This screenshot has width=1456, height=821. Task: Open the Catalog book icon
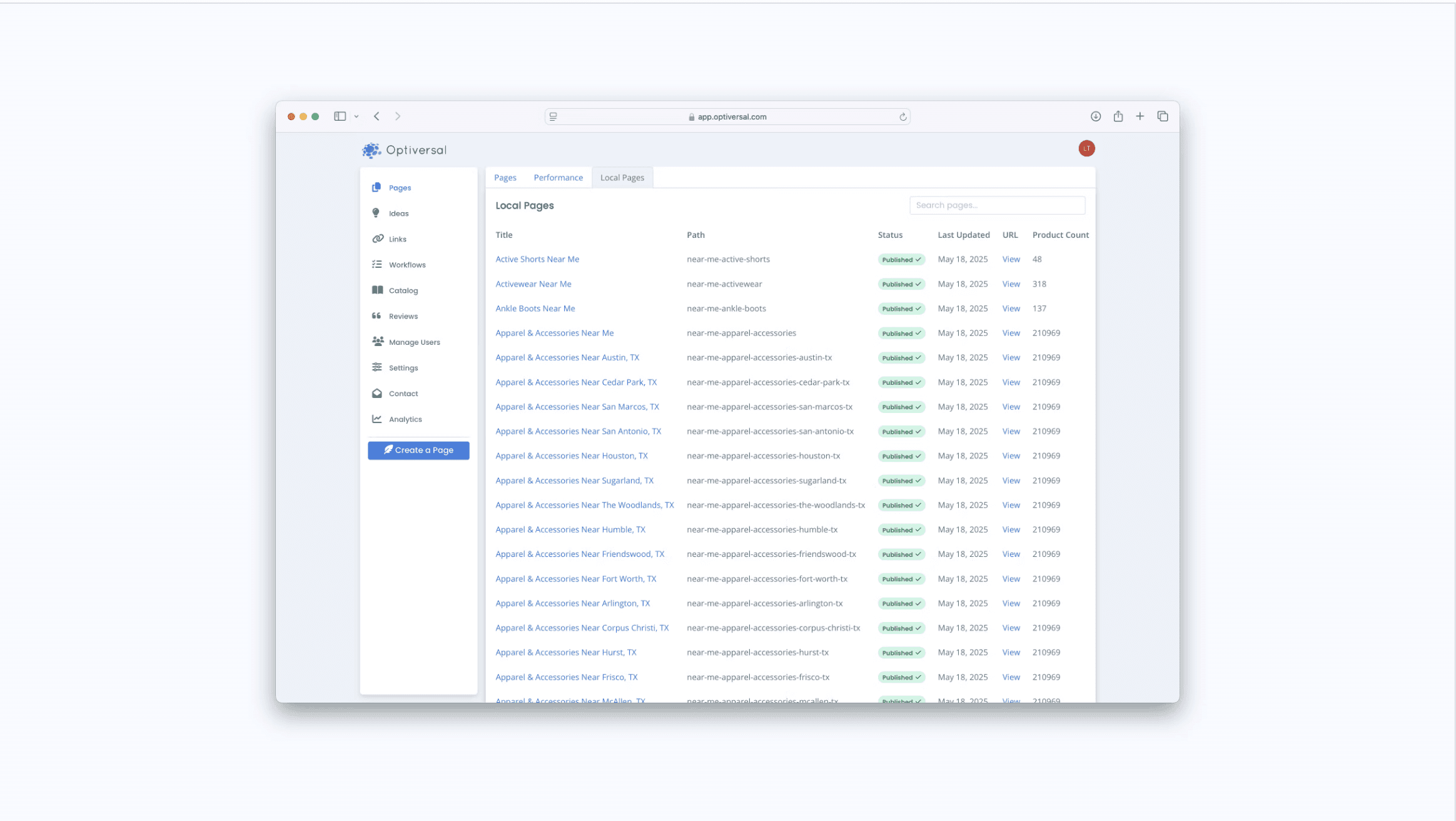click(x=377, y=290)
